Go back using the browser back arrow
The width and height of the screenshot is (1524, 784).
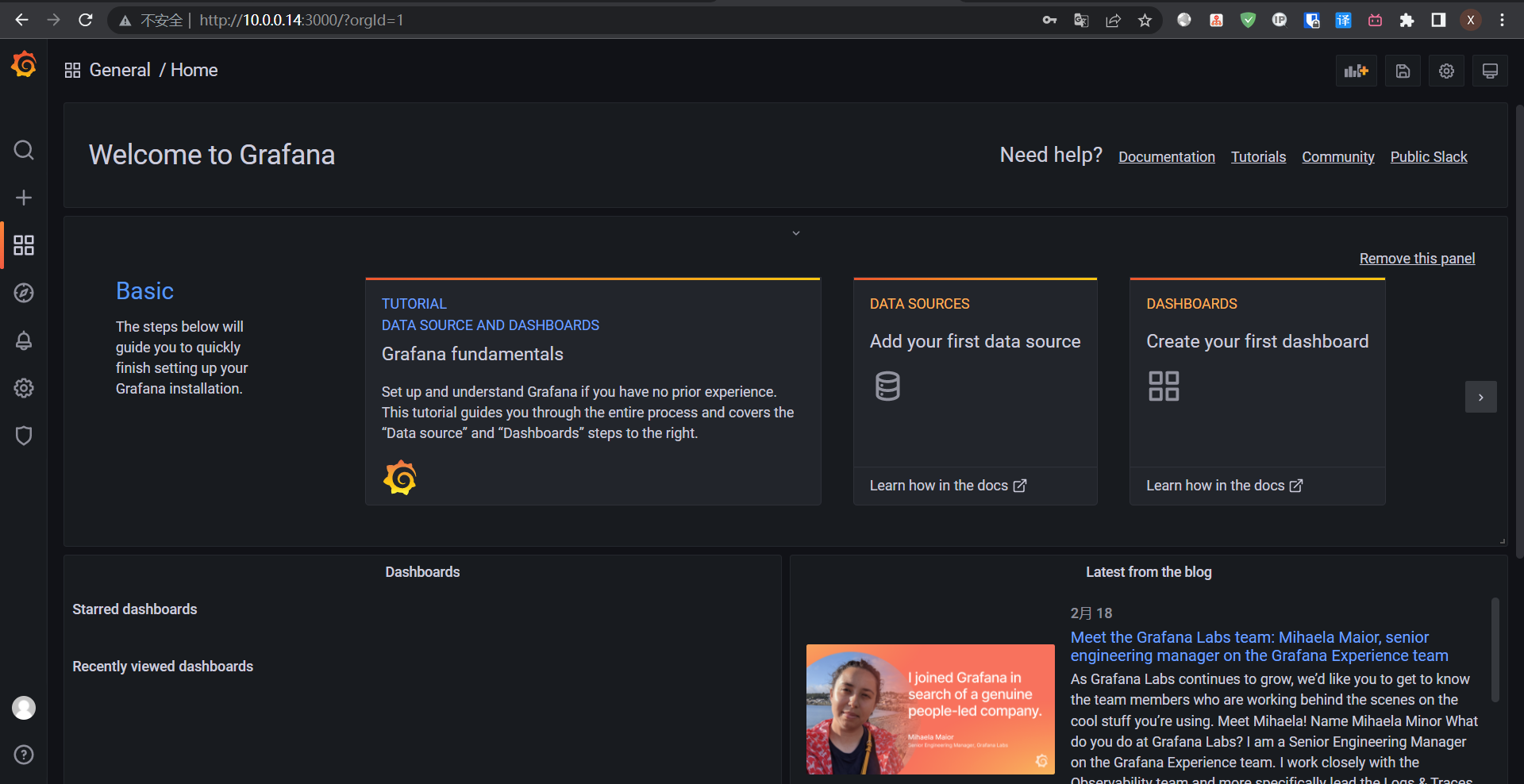tap(21, 20)
